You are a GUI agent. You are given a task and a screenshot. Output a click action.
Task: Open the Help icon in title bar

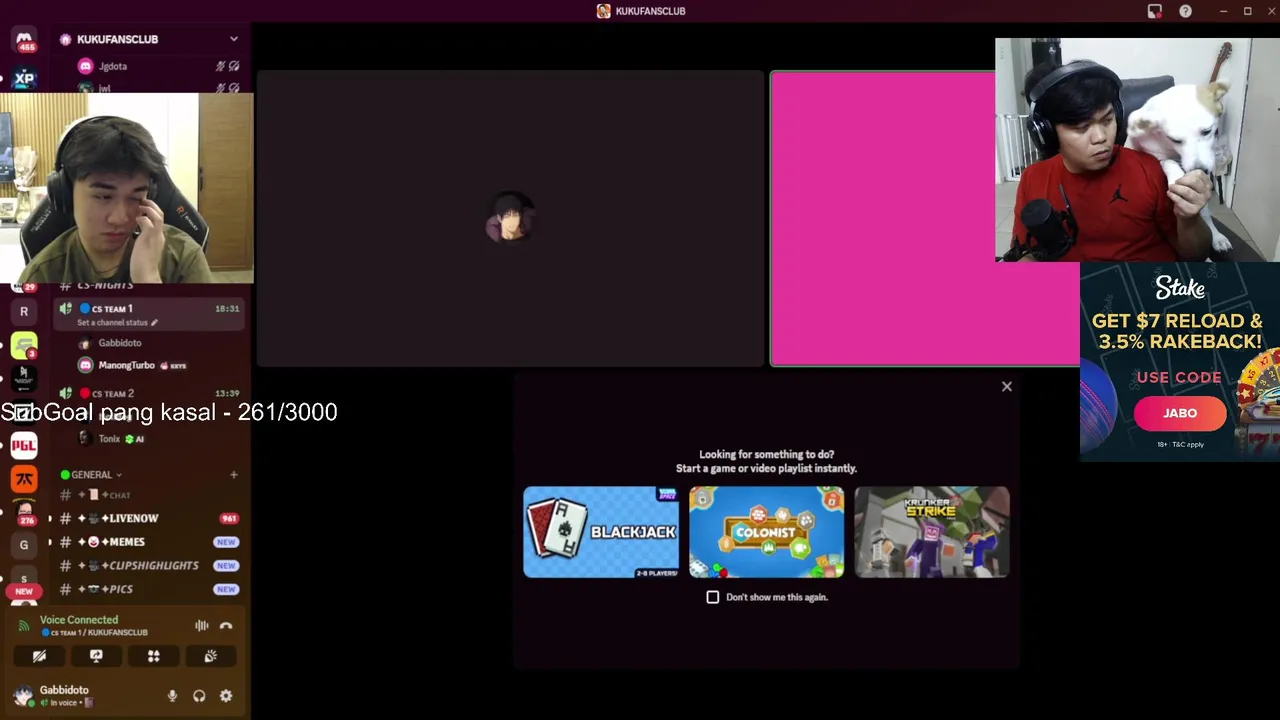coord(1185,11)
